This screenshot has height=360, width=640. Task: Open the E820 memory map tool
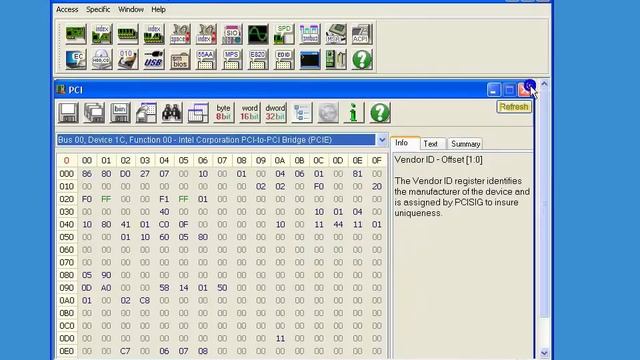coord(258,60)
